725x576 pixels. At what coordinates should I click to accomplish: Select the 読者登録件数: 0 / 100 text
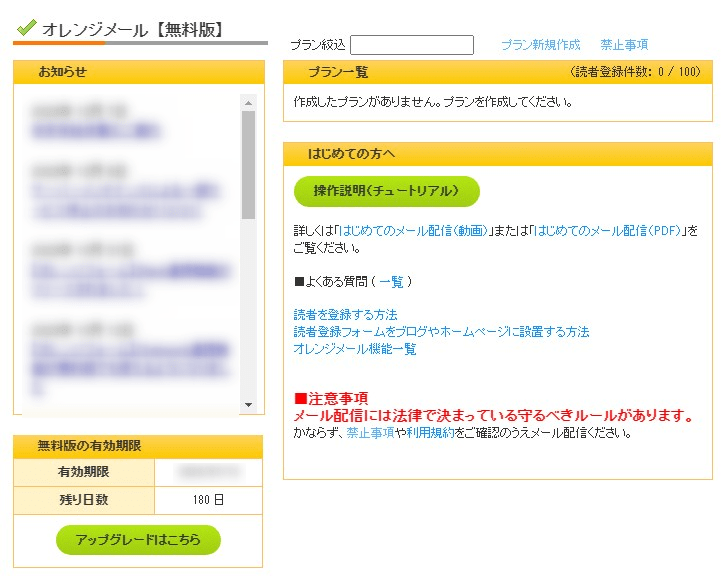[635, 72]
